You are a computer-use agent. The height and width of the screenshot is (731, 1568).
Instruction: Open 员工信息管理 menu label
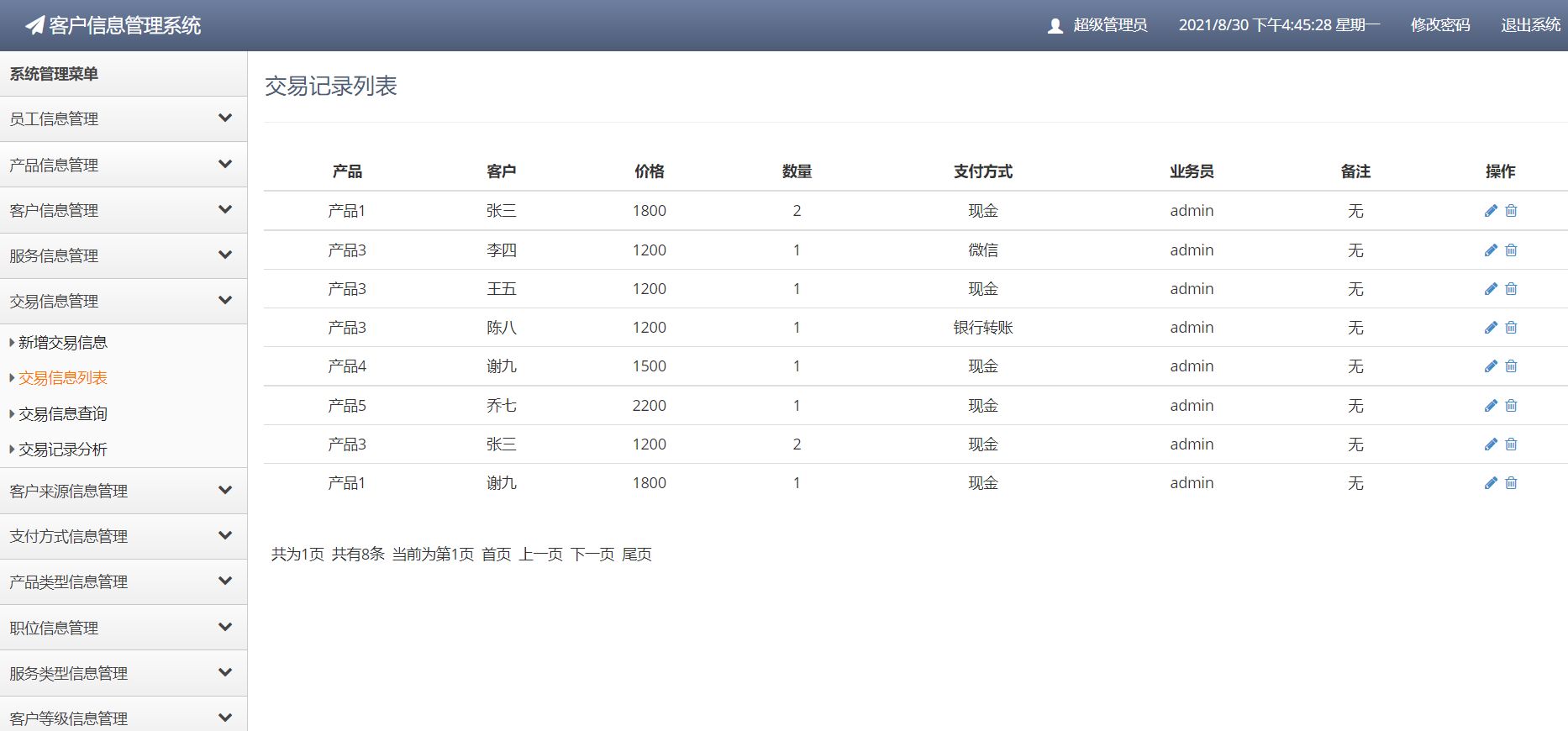(x=54, y=119)
